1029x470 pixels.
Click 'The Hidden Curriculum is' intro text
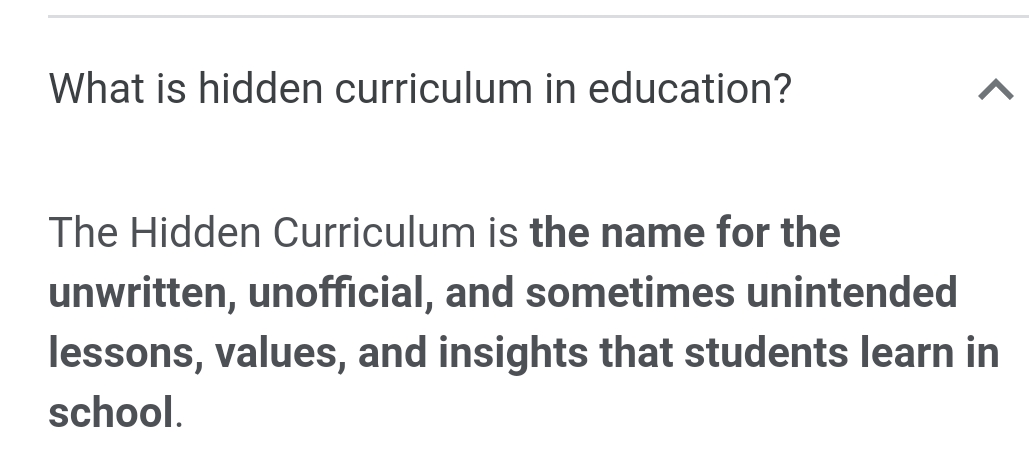point(284,232)
